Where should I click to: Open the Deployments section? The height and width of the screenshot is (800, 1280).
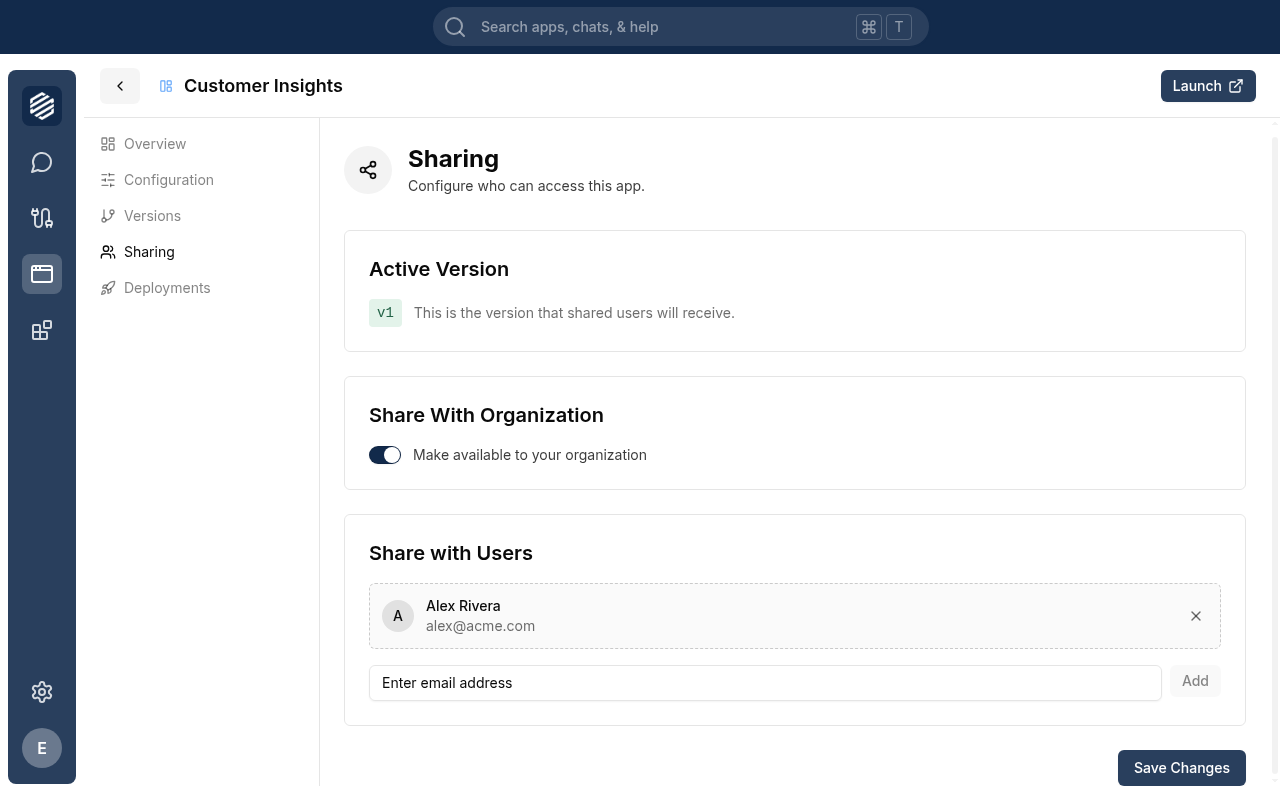pos(155,288)
